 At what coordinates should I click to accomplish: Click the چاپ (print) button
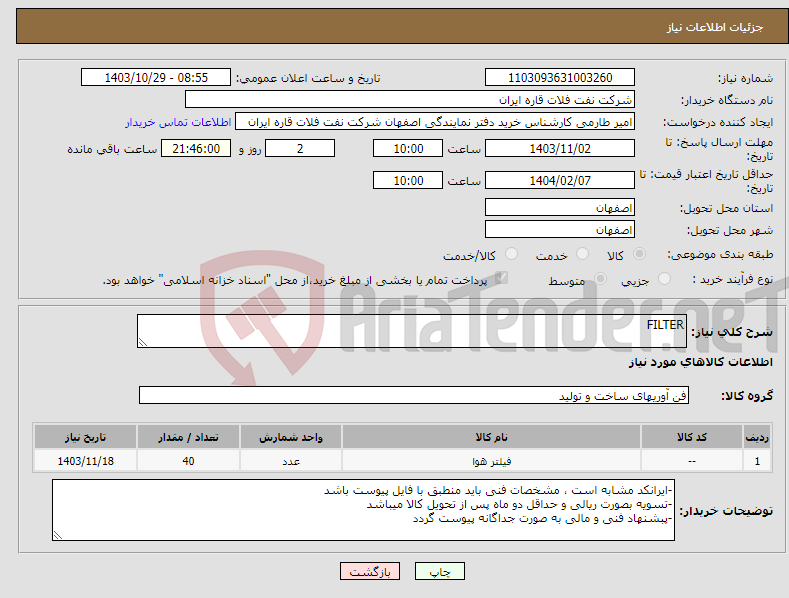[439, 571]
